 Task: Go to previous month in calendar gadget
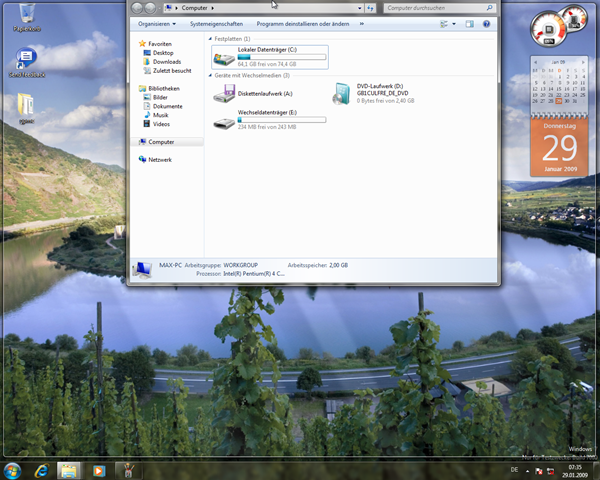pos(535,62)
